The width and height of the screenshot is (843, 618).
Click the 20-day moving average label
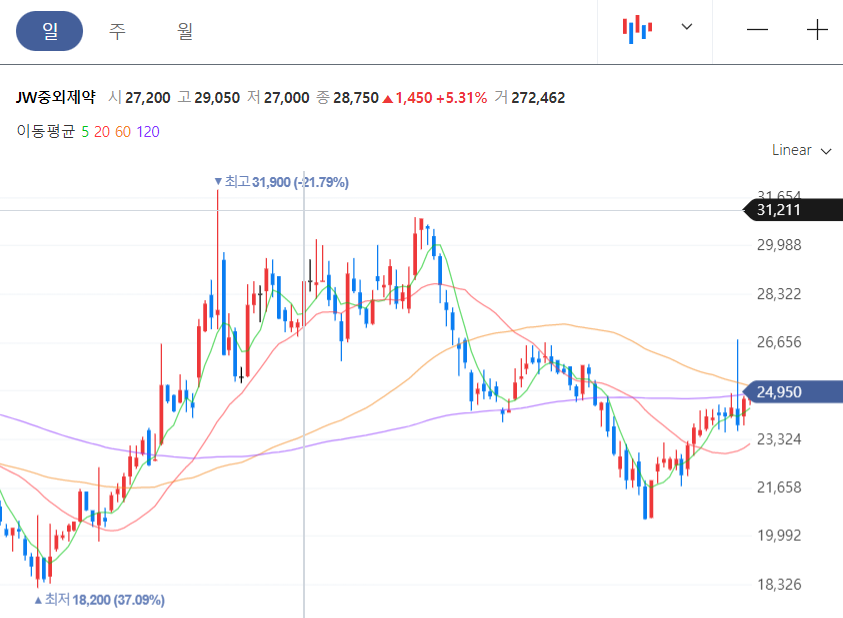[102, 132]
